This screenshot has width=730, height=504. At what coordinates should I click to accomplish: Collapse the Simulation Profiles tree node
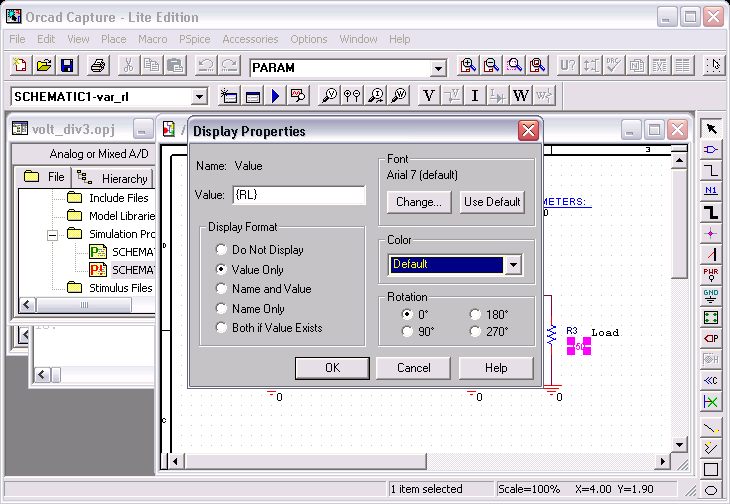(53, 235)
